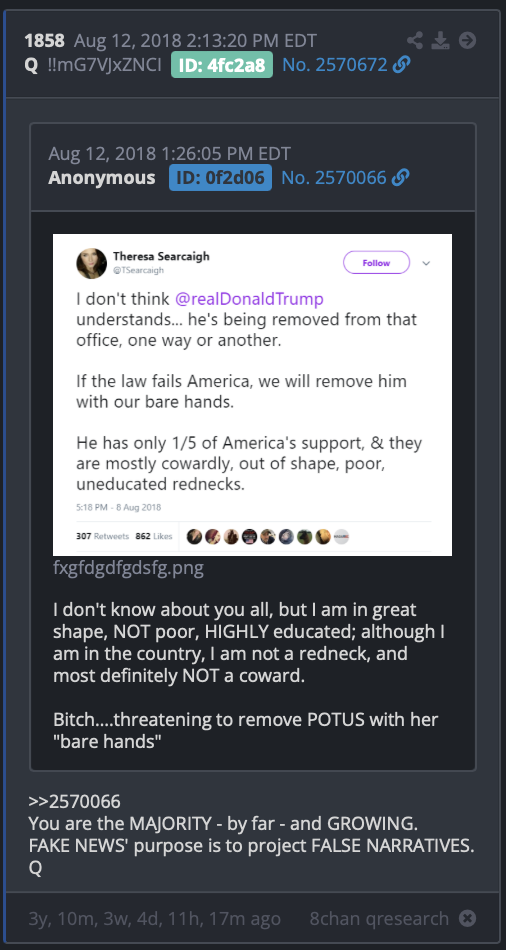Open the quoted post No. 2570066 link
The image size is (506, 950).
[334, 178]
